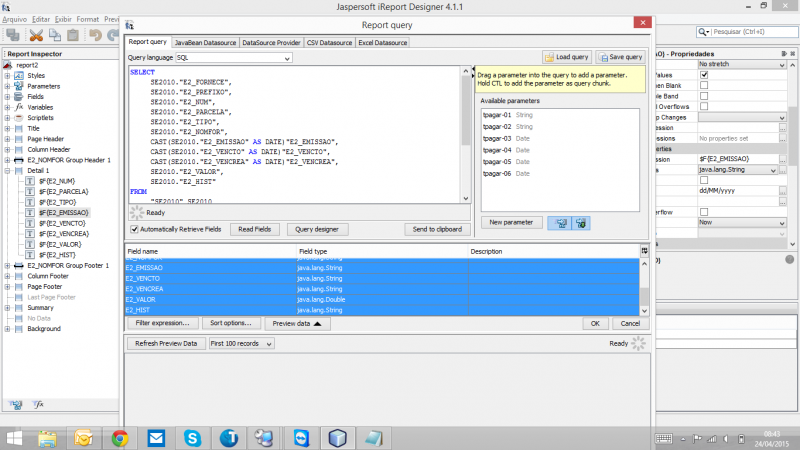800x450 pixels.
Task: Toggle the checked checkbox beside Values property
Action: (704, 75)
